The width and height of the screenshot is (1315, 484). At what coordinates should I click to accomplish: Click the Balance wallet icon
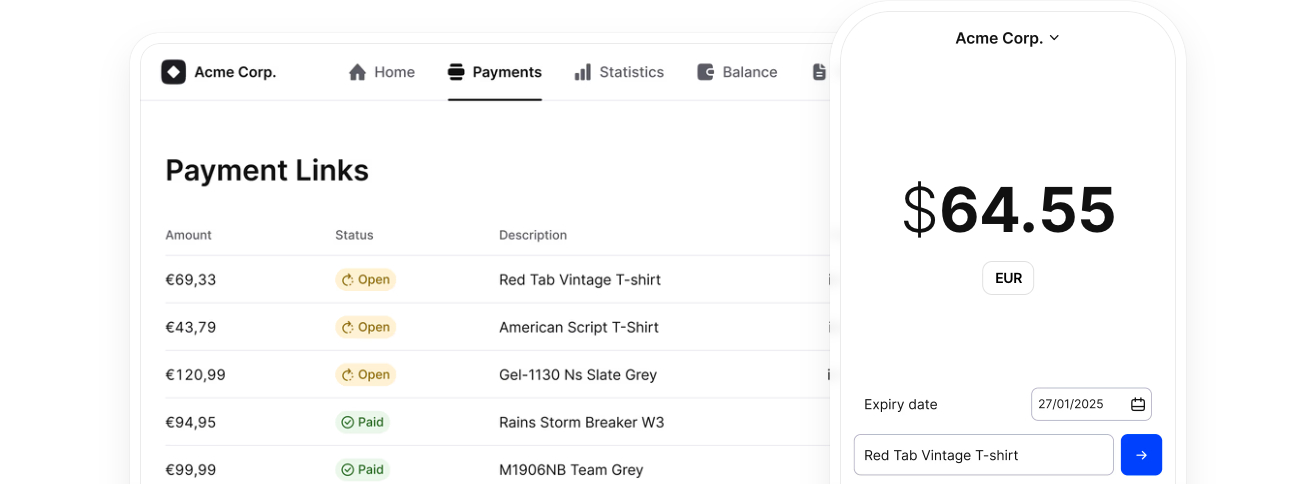(705, 72)
